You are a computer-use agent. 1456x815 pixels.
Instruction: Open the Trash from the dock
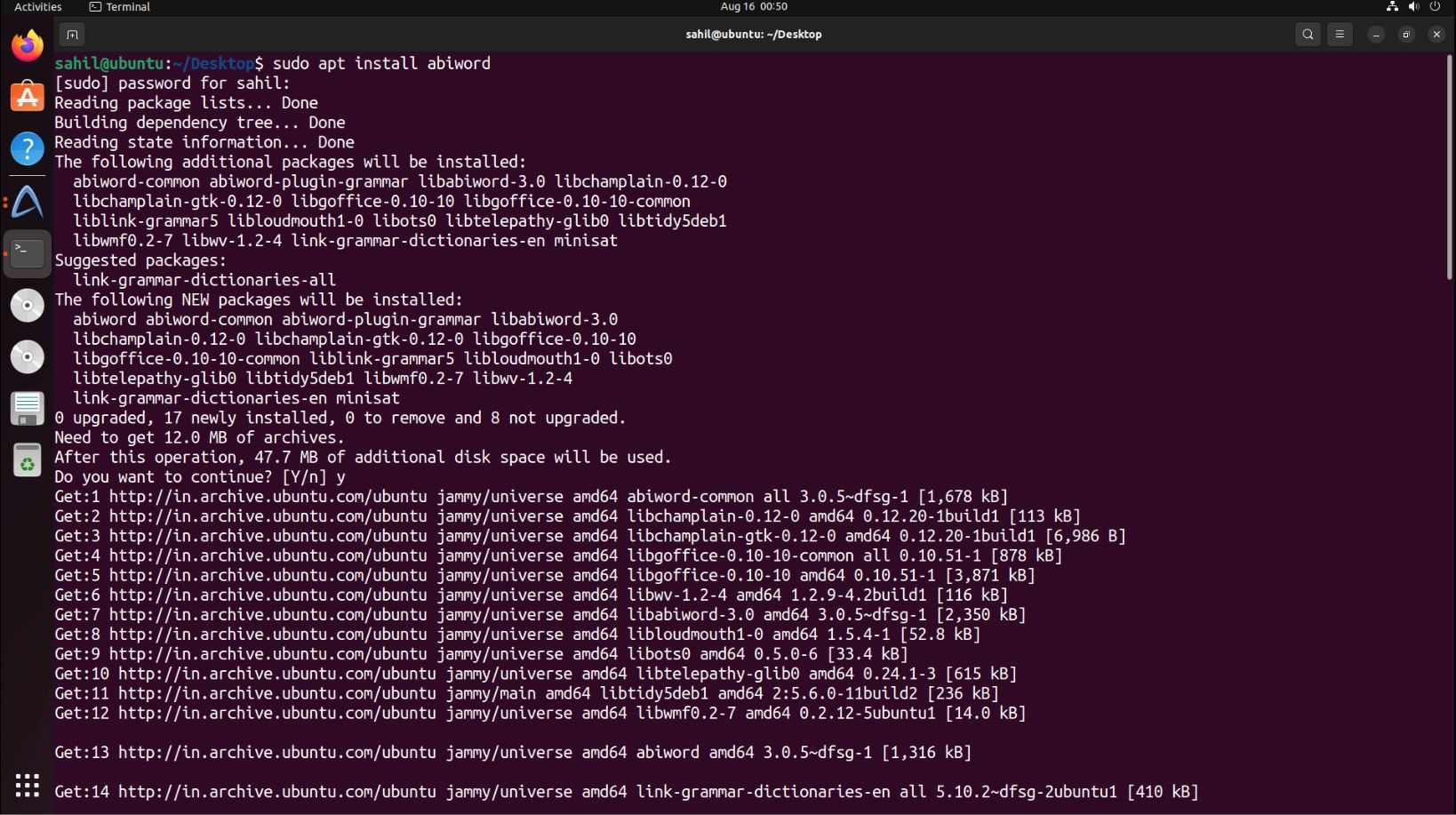(28, 460)
